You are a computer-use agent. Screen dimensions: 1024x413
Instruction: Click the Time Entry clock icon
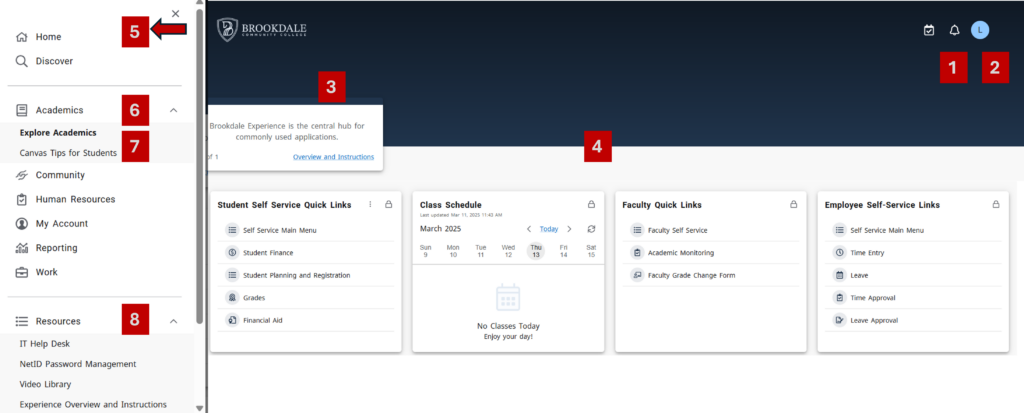(839, 252)
